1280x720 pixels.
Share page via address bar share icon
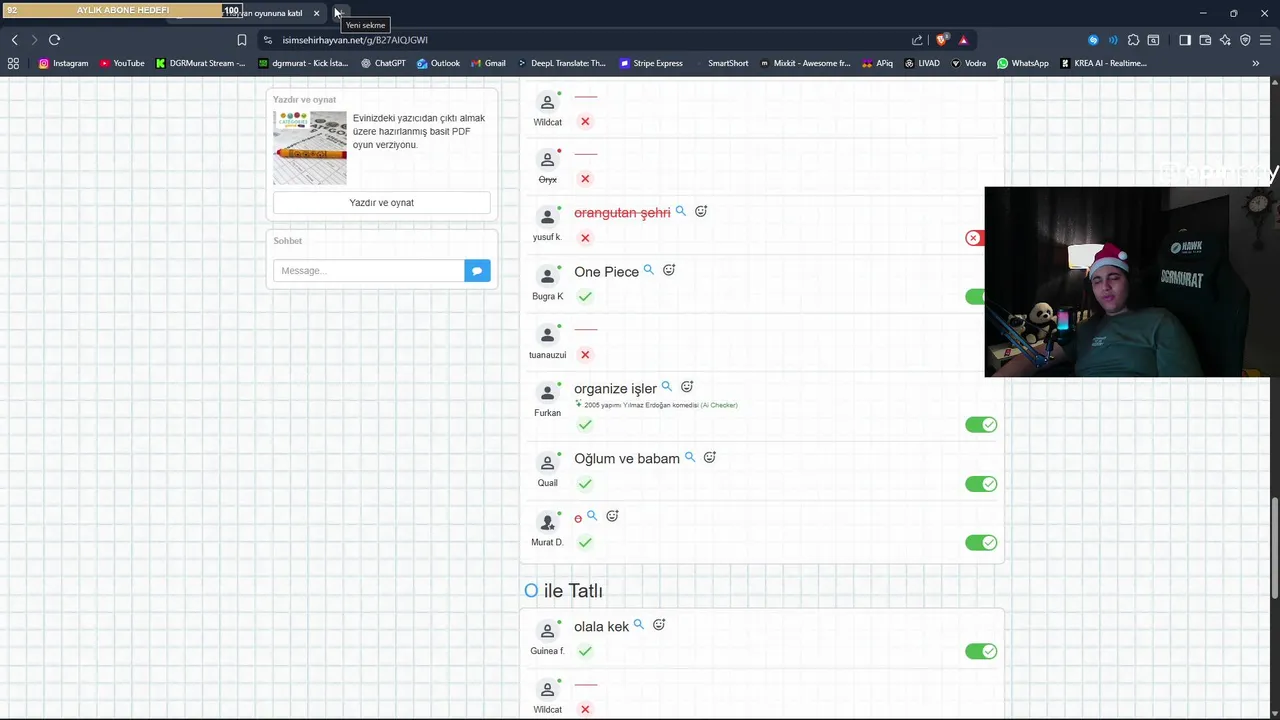[917, 40]
